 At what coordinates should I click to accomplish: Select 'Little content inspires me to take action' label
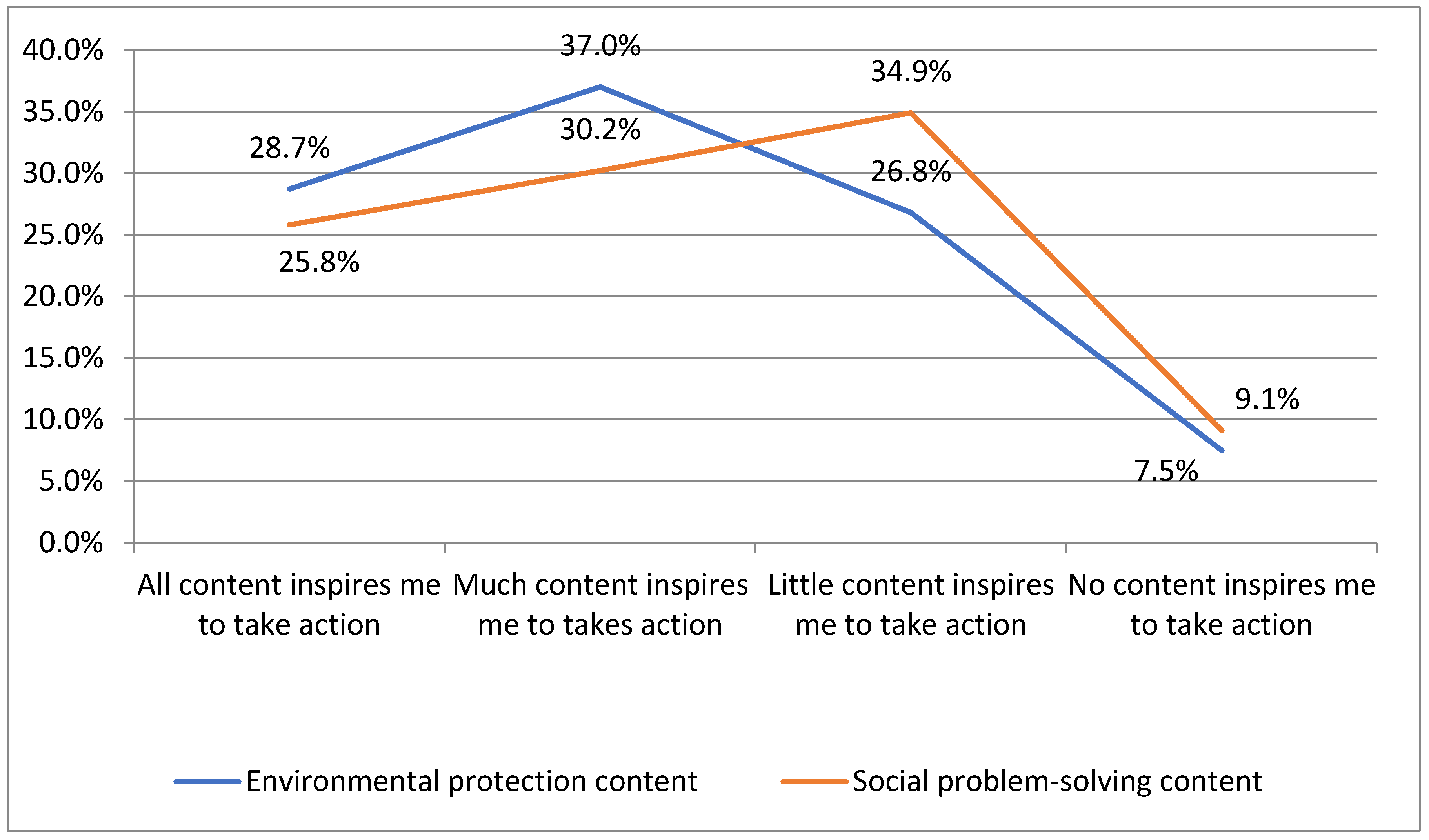(911, 605)
